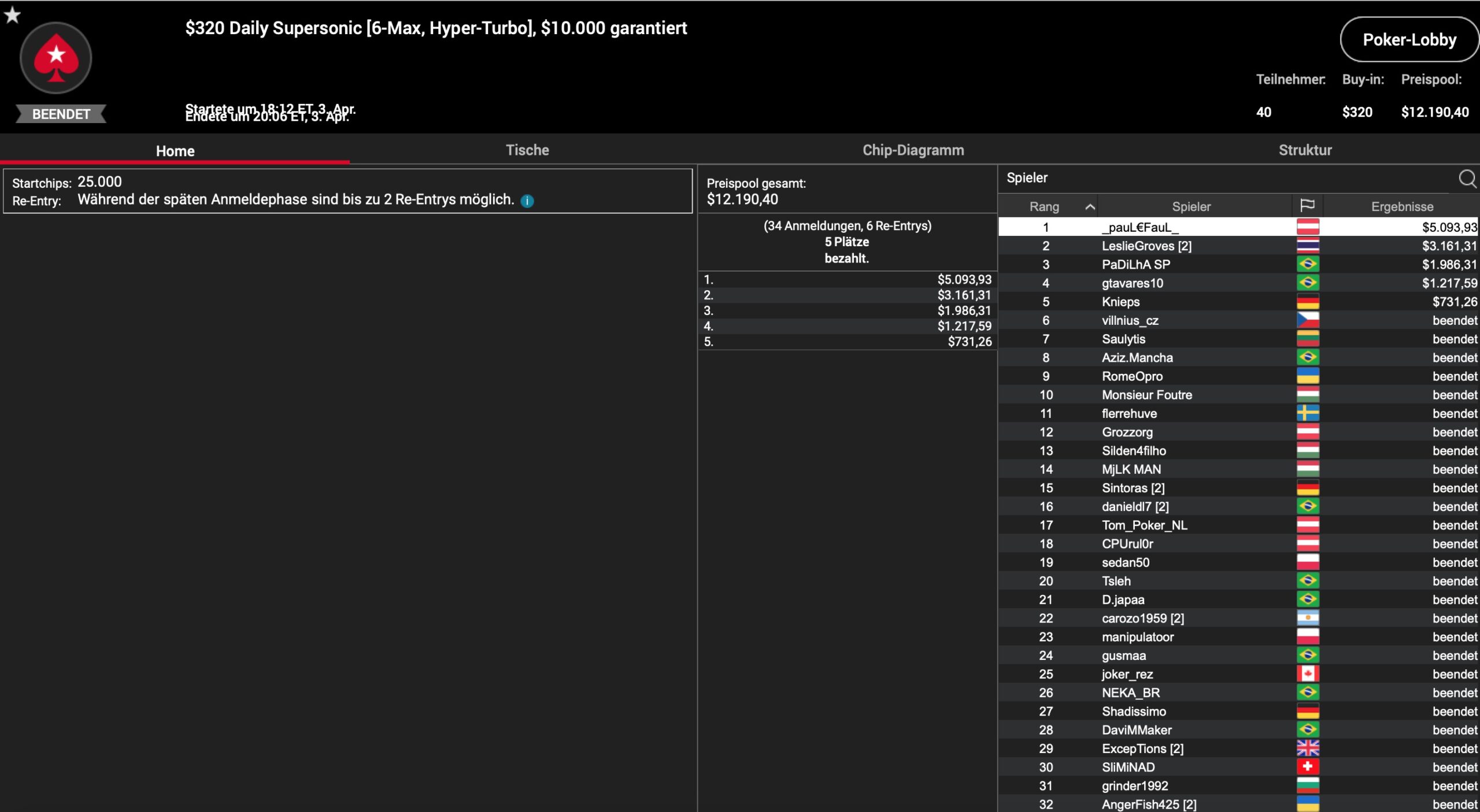The image size is (1480, 812).
Task: Click the Re-Entry info icon
Action: (527, 201)
